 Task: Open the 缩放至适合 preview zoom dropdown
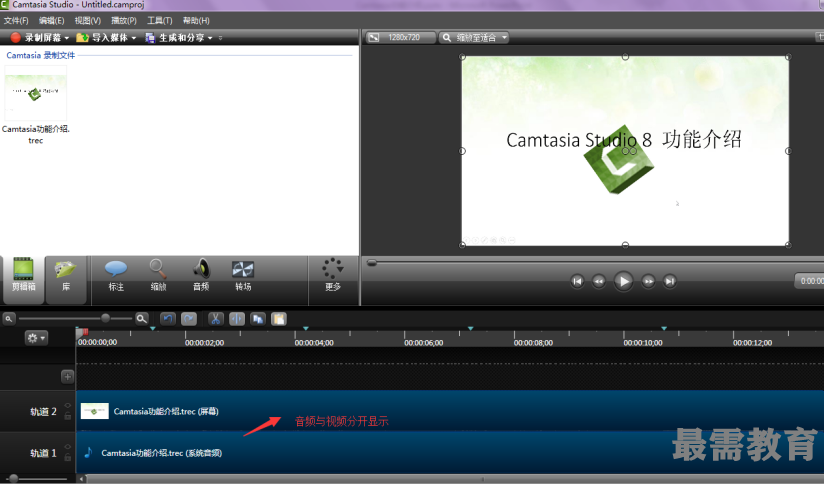(475, 37)
